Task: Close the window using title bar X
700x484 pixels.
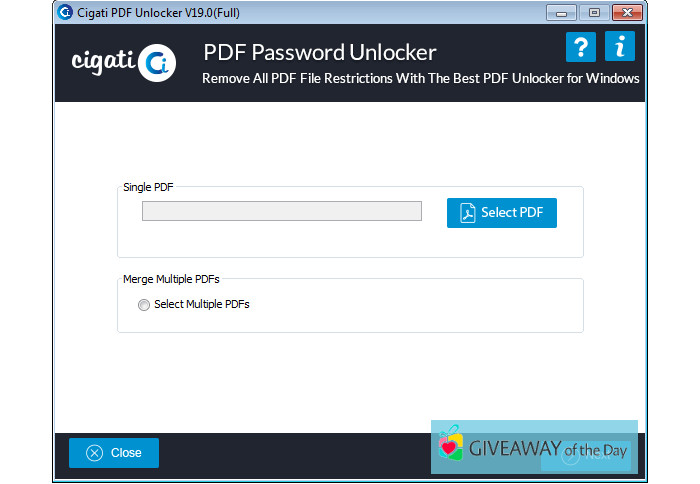Action: coord(625,12)
